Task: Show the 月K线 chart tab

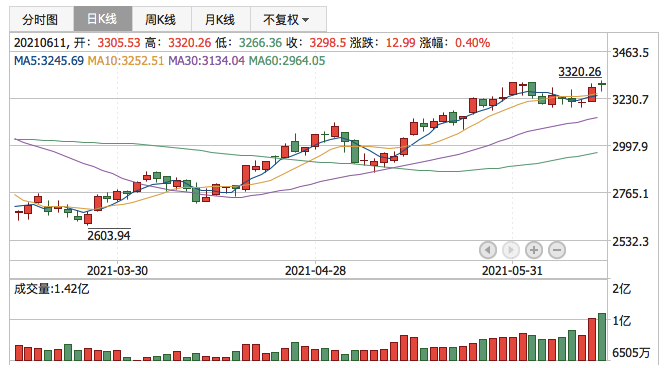Action: click(221, 20)
